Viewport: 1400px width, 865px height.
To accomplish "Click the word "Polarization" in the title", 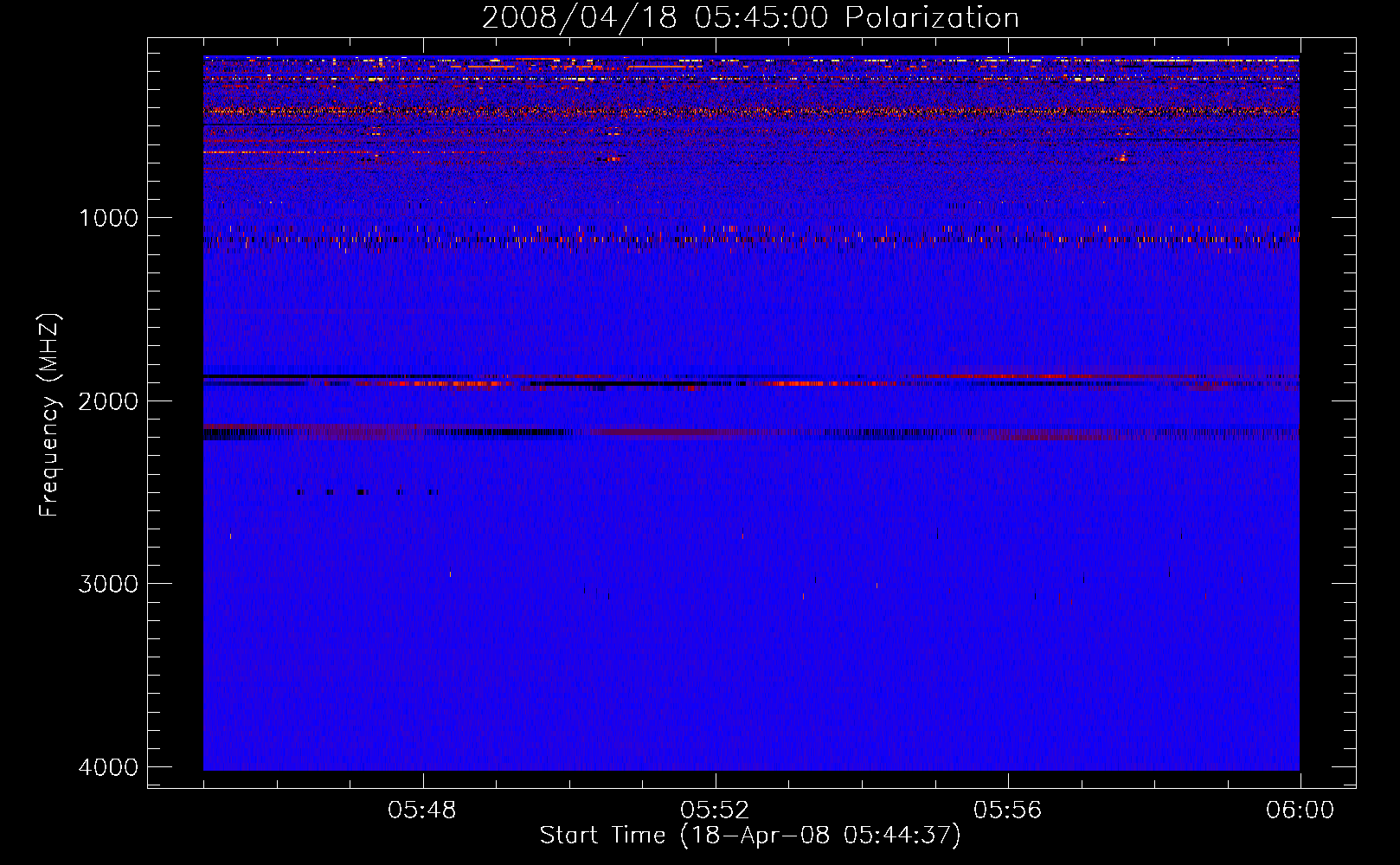I will (x=932, y=18).
